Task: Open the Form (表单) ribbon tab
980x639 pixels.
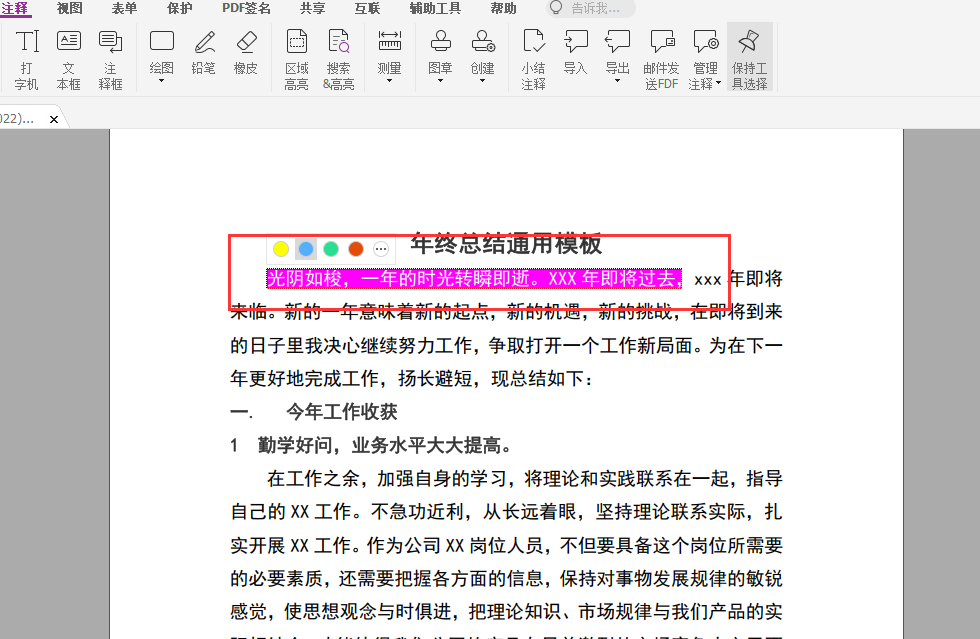Action: tap(124, 8)
